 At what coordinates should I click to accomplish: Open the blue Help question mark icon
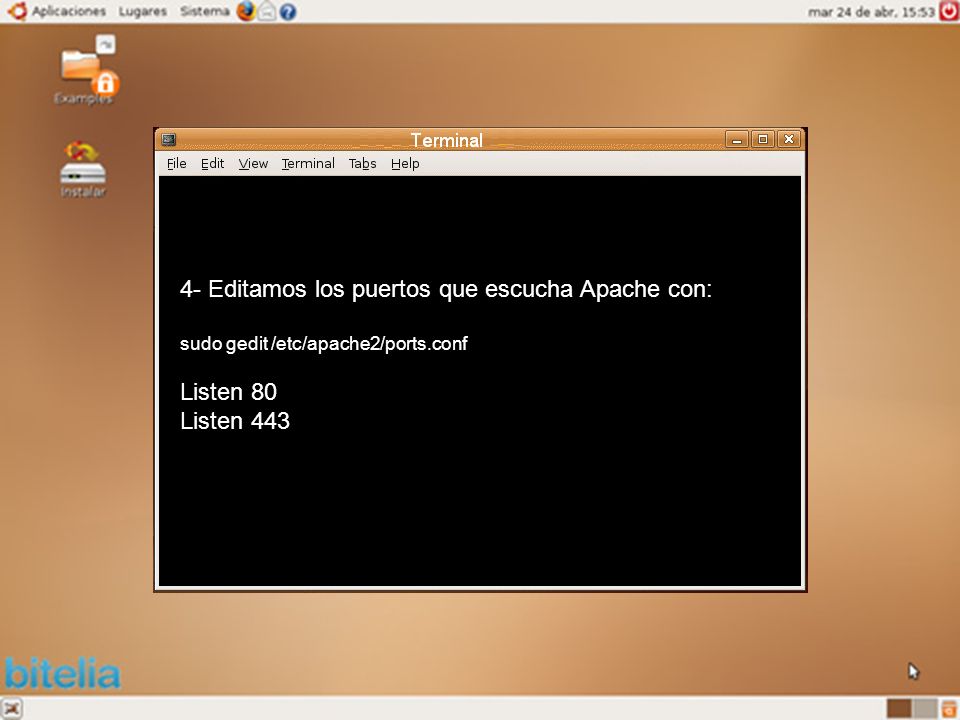coord(288,12)
